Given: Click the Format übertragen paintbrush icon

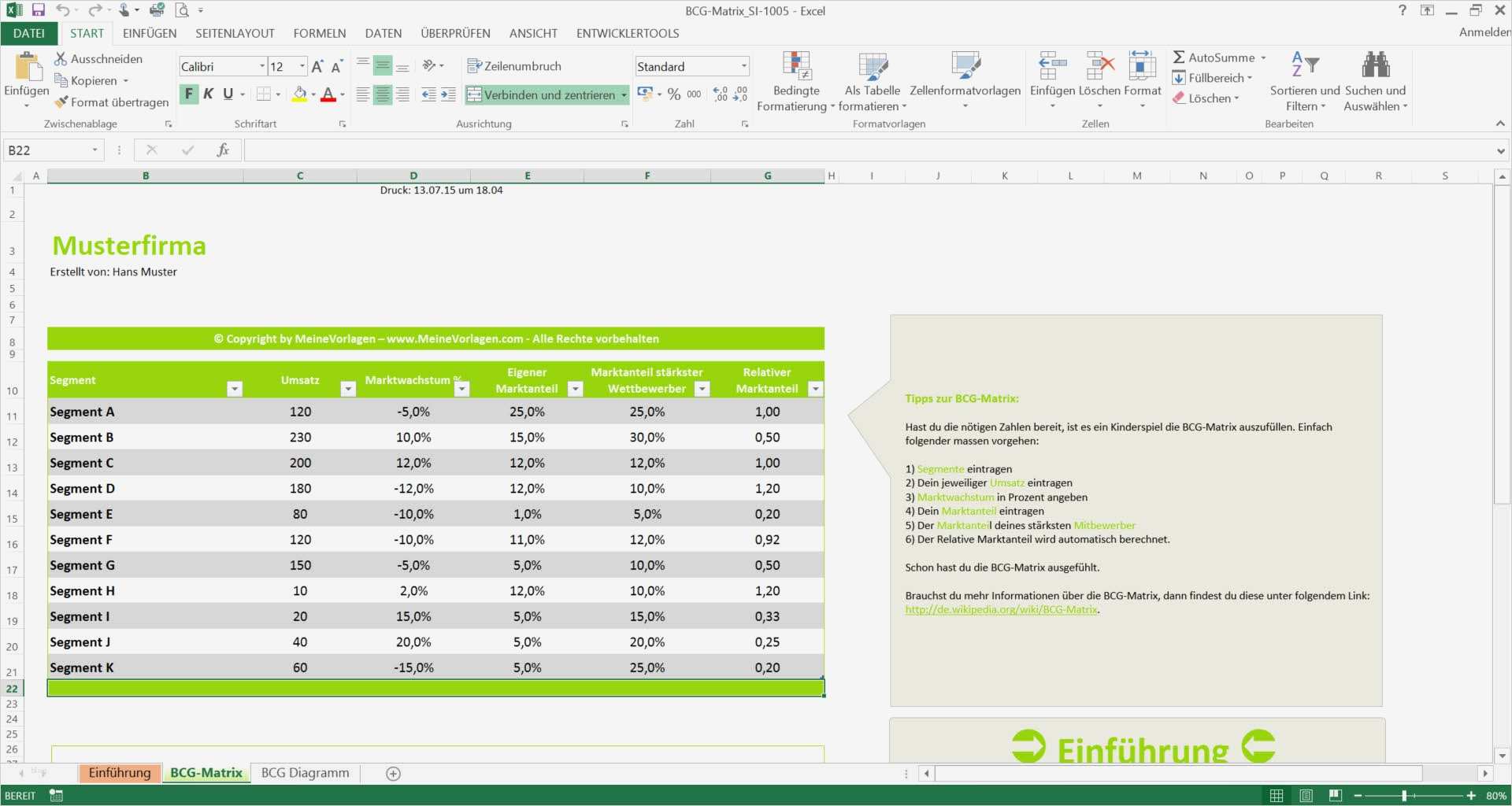Looking at the screenshot, I should click(61, 102).
